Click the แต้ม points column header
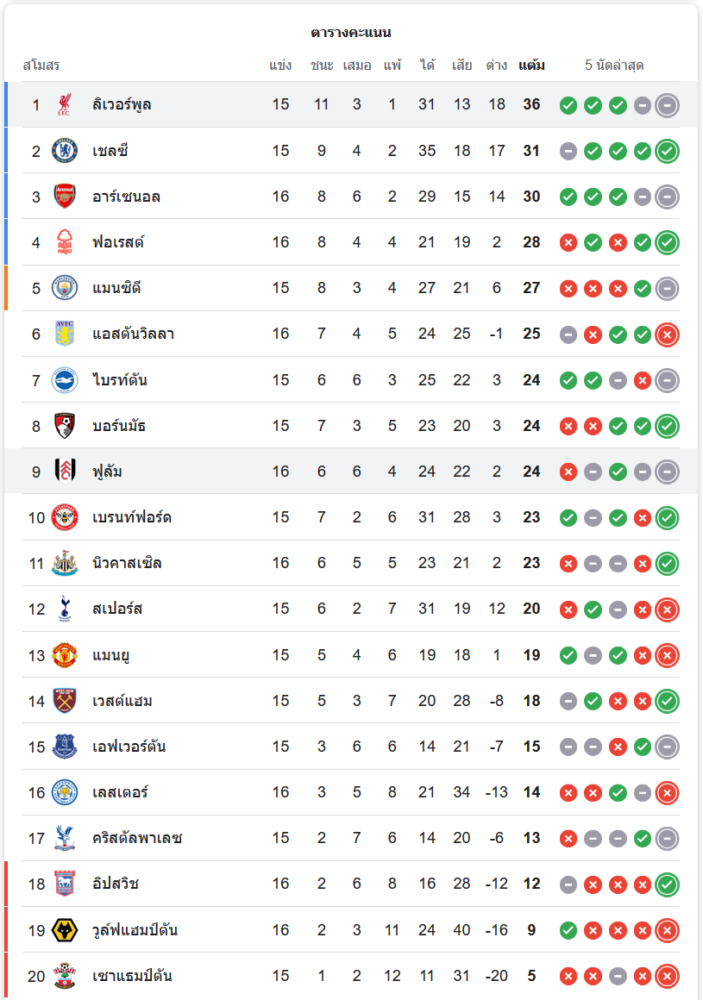The height and width of the screenshot is (1000, 703). tap(531, 66)
